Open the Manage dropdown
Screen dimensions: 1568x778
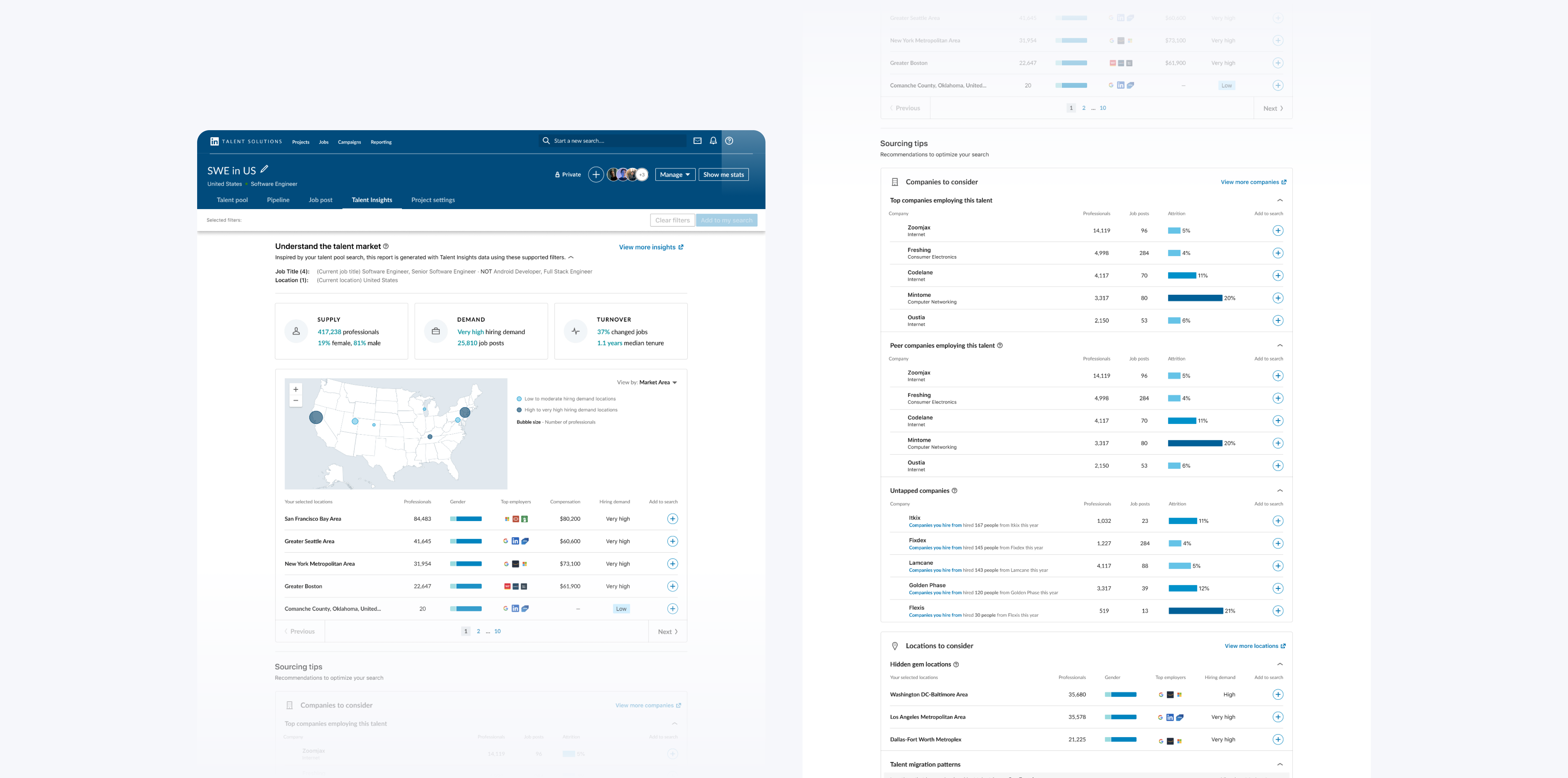pyautogui.click(x=674, y=175)
